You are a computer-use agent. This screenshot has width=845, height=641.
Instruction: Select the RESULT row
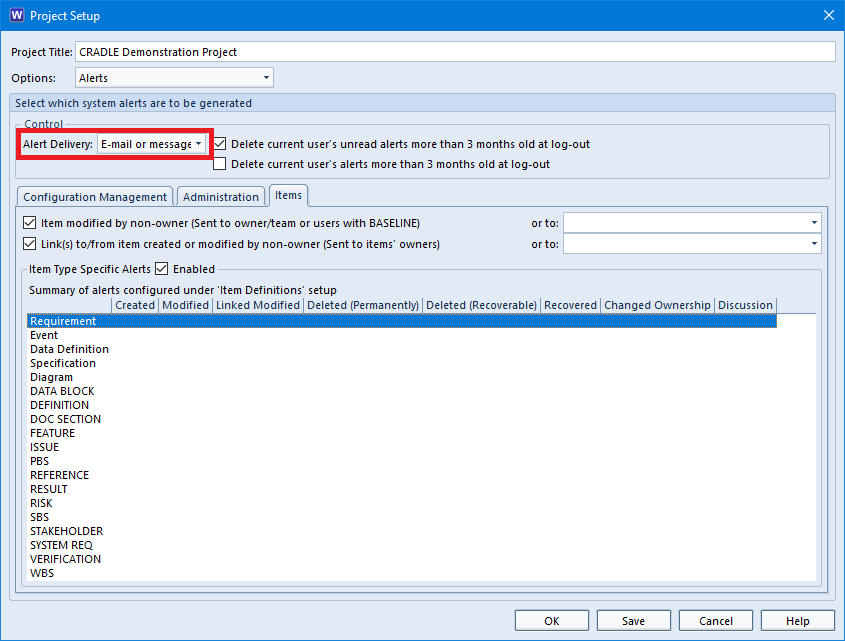(402, 489)
